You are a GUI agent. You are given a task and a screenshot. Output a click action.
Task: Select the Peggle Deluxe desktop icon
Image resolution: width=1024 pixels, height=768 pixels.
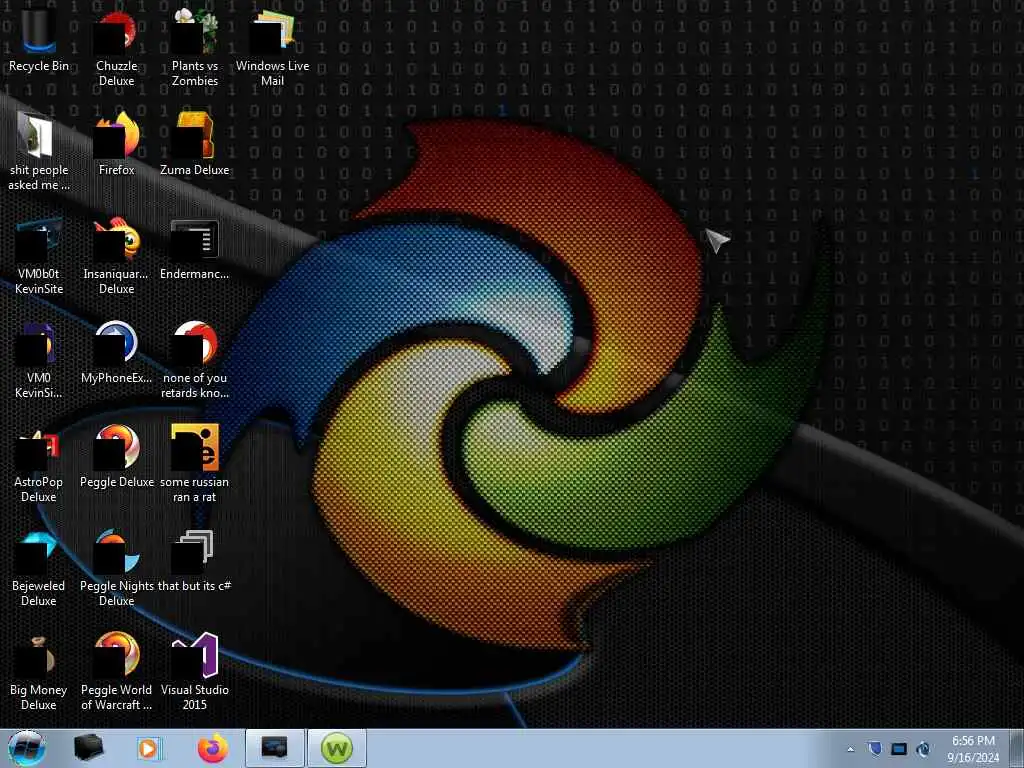(x=116, y=456)
